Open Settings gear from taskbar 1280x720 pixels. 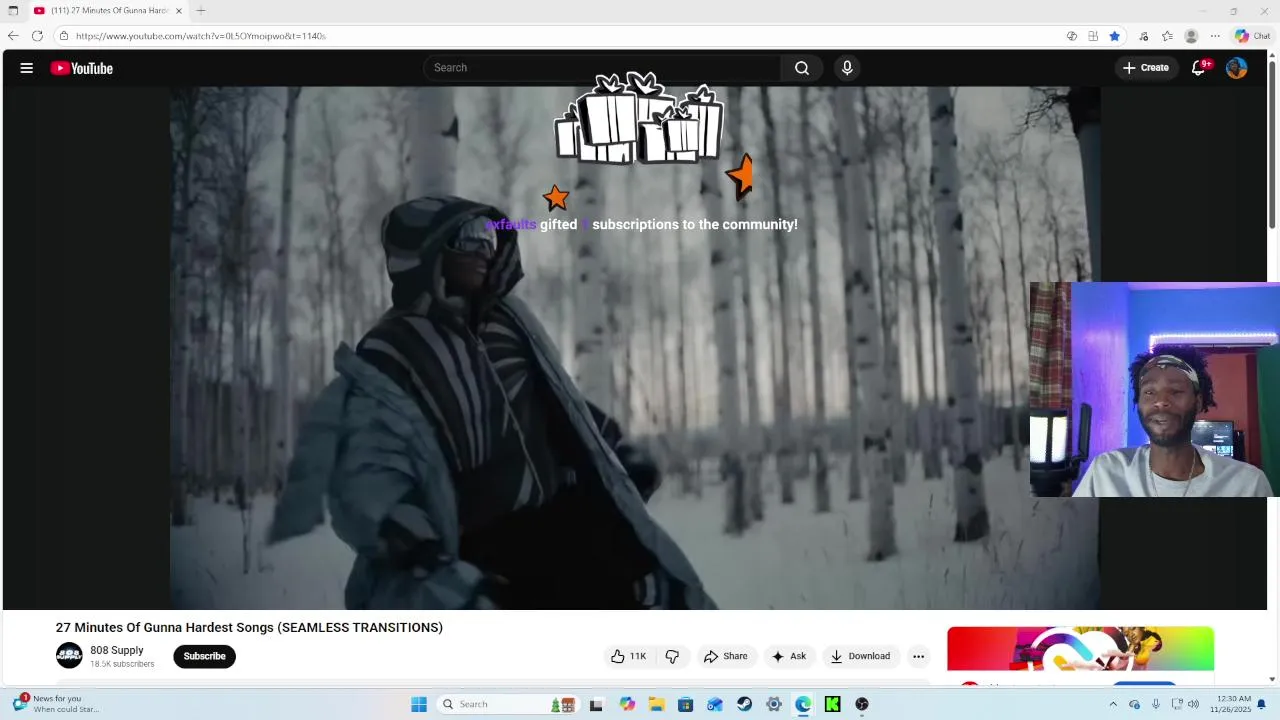773,704
